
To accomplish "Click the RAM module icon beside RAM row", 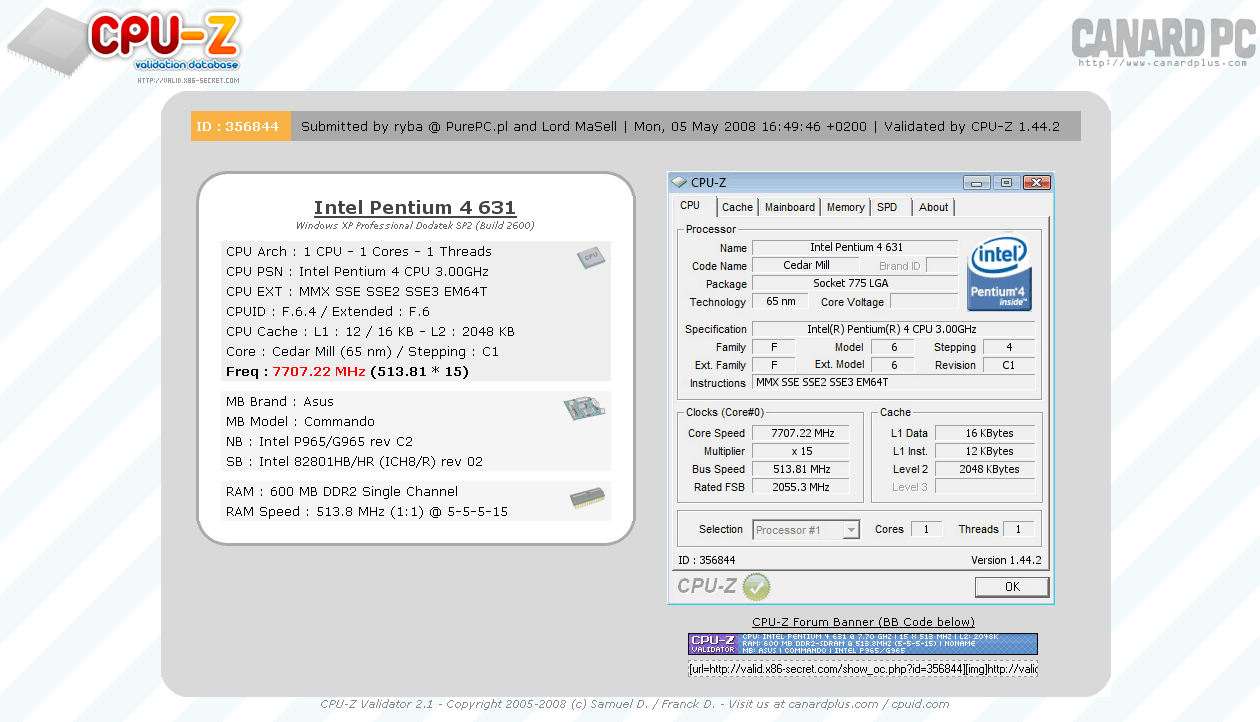I will [x=587, y=498].
